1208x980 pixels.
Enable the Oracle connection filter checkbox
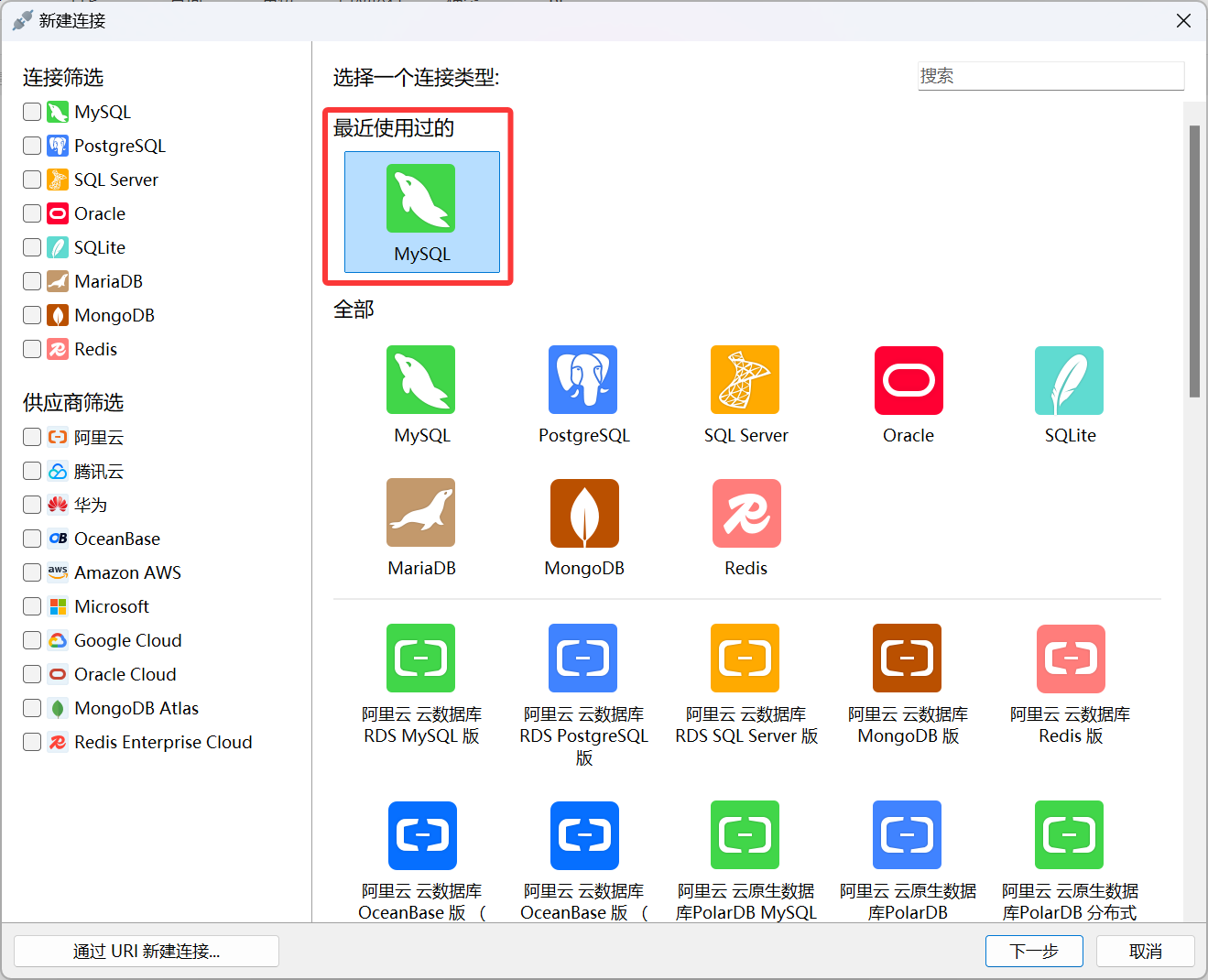[32, 213]
